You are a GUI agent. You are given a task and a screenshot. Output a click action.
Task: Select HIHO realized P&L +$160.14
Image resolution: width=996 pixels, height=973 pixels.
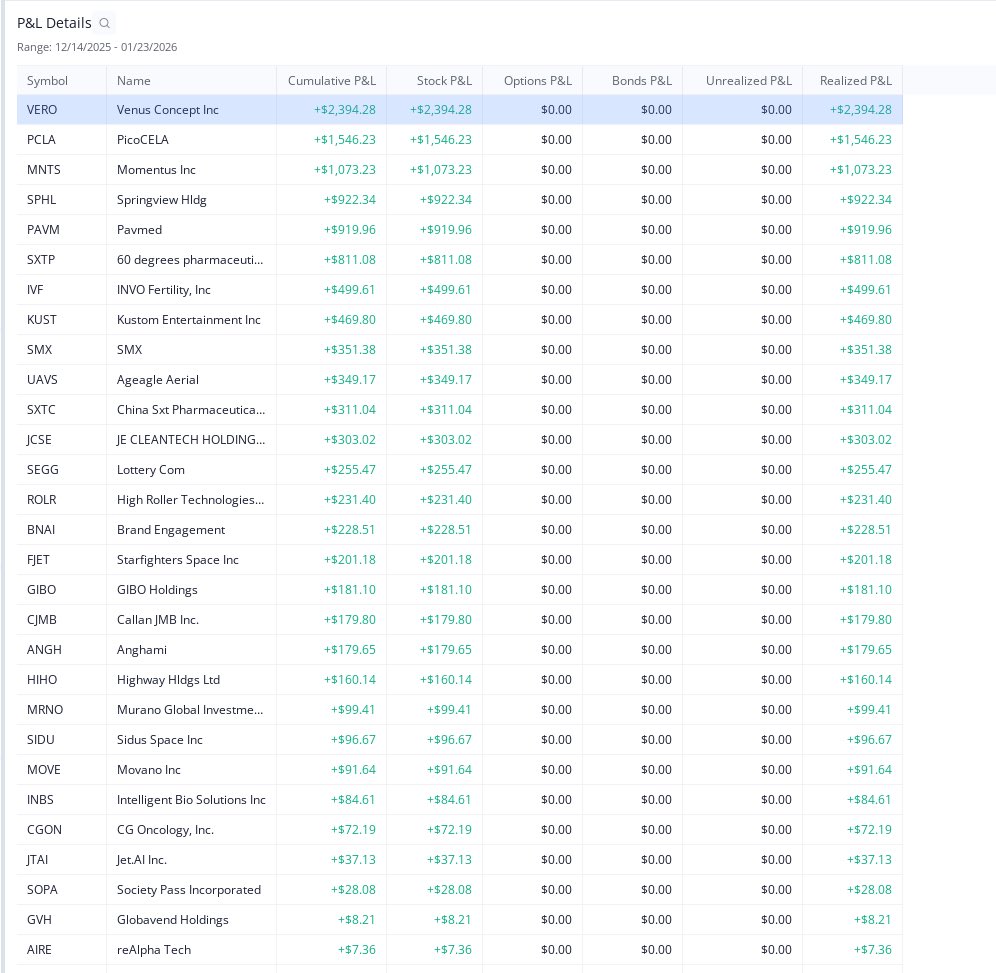point(865,680)
